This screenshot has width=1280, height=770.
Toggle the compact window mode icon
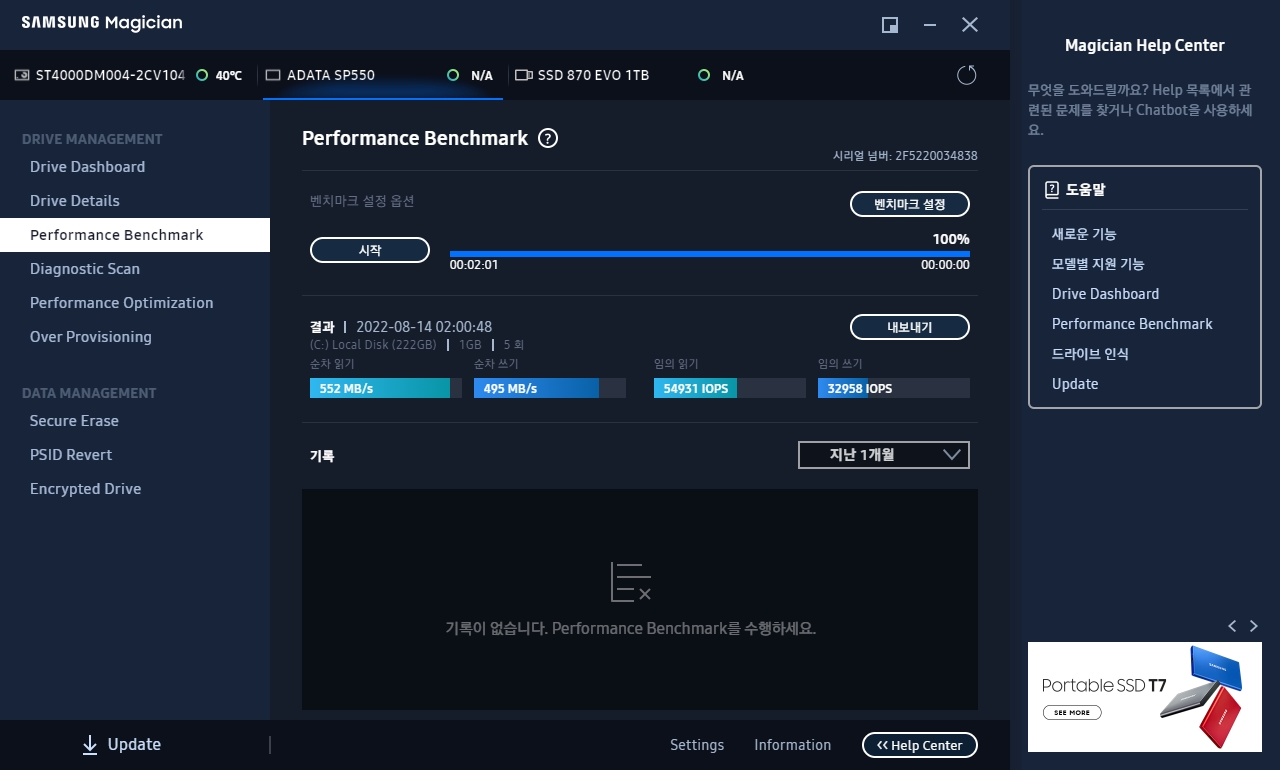(x=890, y=25)
